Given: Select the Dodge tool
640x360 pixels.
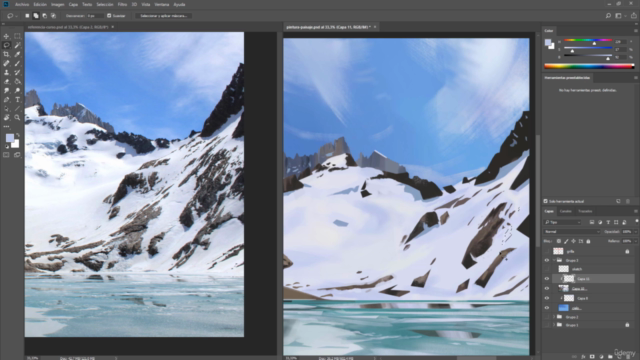Looking at the screenshot, I should (17, 90).
